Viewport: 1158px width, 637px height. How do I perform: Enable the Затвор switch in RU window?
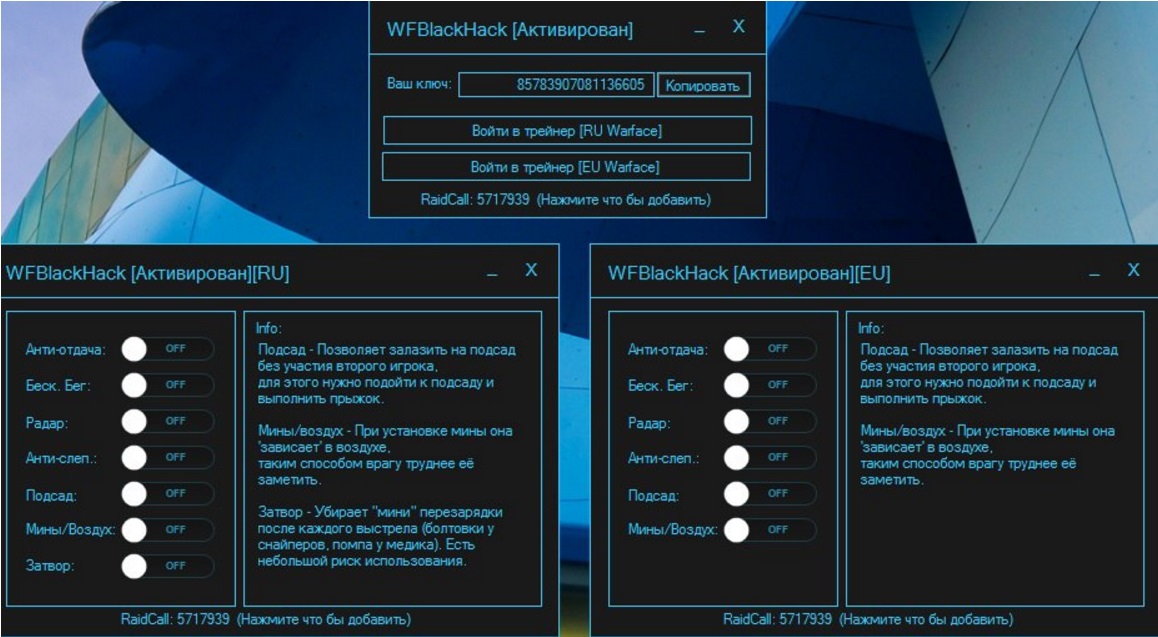click(168, 566)
